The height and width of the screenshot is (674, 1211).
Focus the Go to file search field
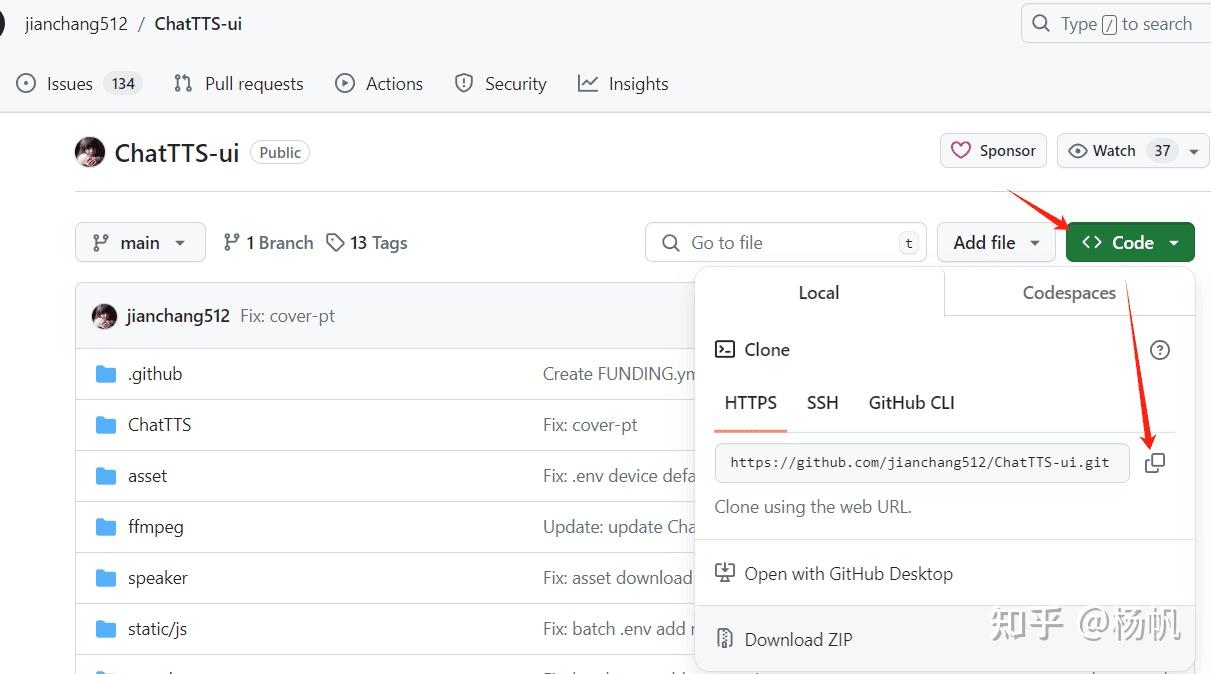pos(785,243)
